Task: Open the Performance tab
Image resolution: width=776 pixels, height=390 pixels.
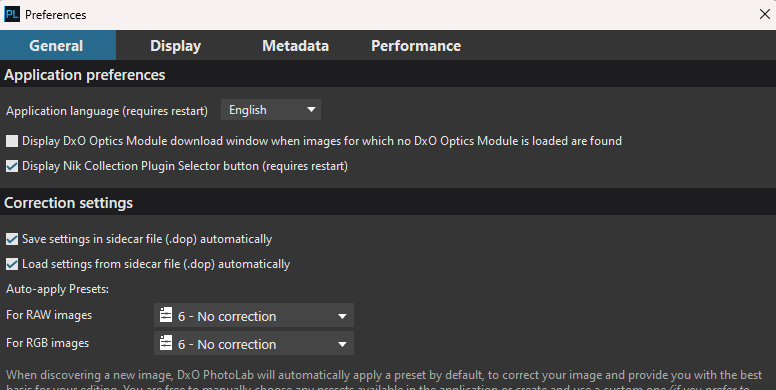Action: (416, 46)
